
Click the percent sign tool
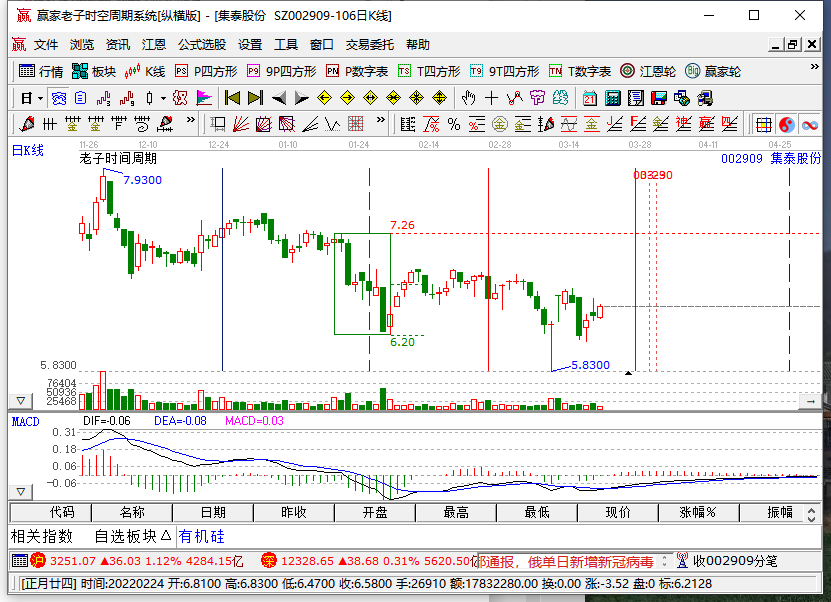454,125
